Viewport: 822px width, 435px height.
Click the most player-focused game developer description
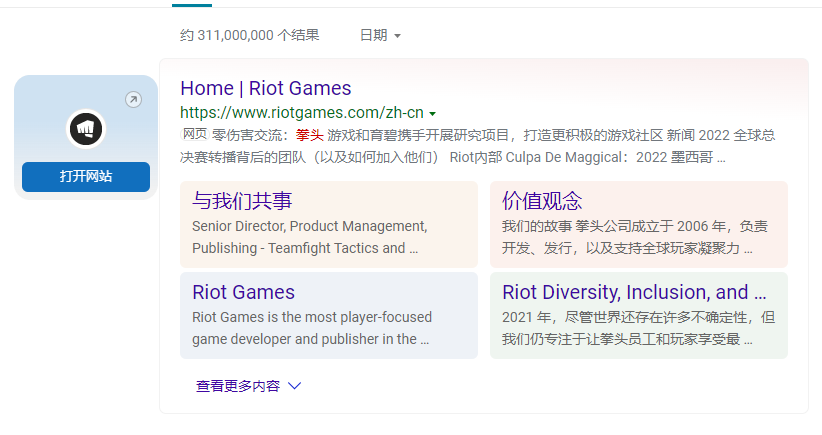[312, 328]
